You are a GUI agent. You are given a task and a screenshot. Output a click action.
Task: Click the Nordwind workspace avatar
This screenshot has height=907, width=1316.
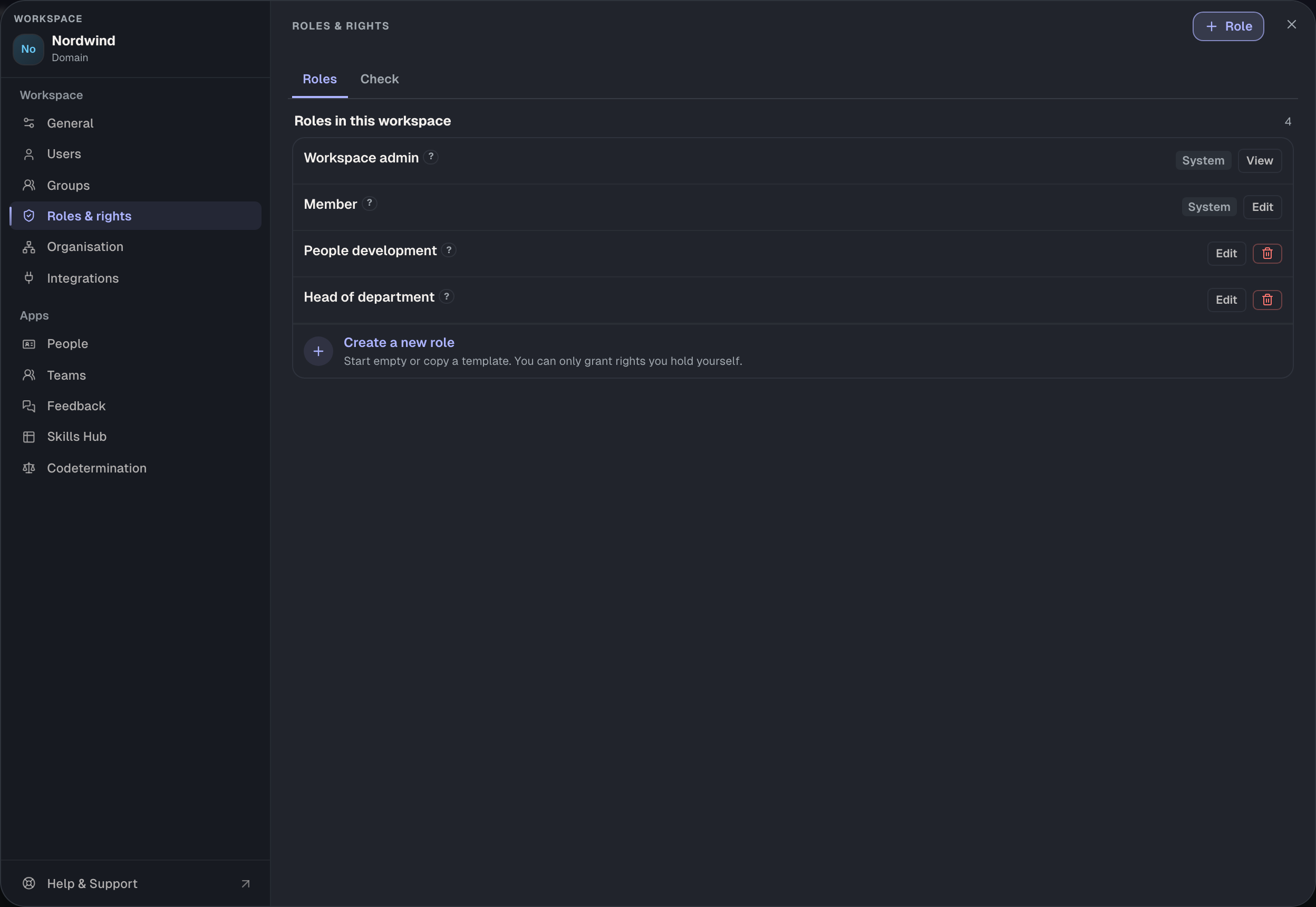pos(28,49)
